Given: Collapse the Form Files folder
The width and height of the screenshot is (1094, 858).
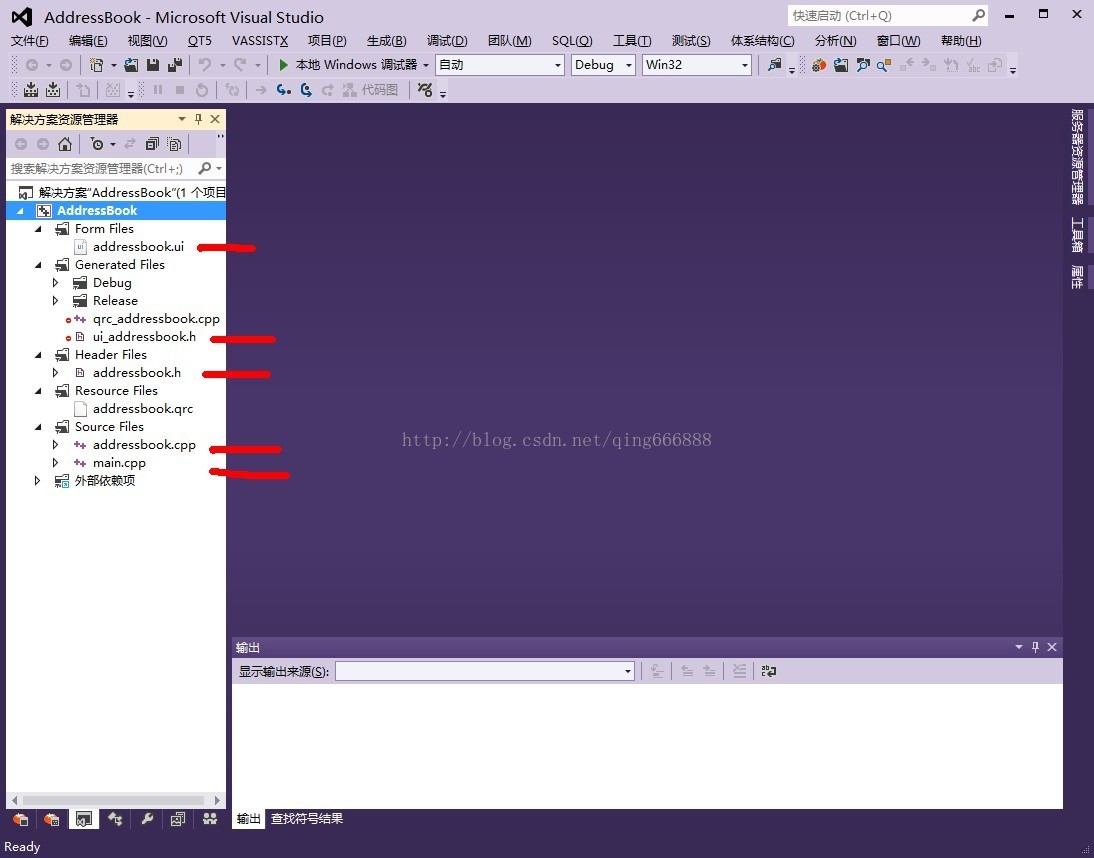Looking at the screenshot, I should pyautogui.click(x=38, y=229).
